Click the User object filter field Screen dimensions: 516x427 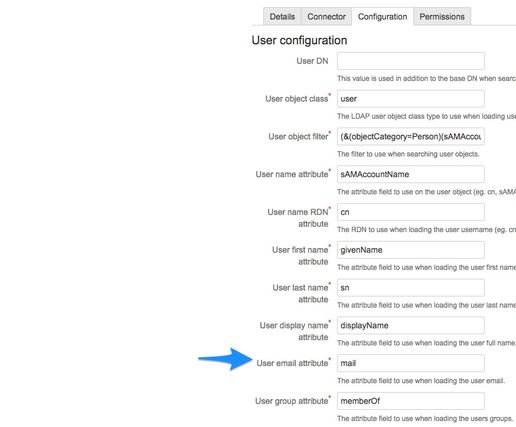tap(411, 136)
